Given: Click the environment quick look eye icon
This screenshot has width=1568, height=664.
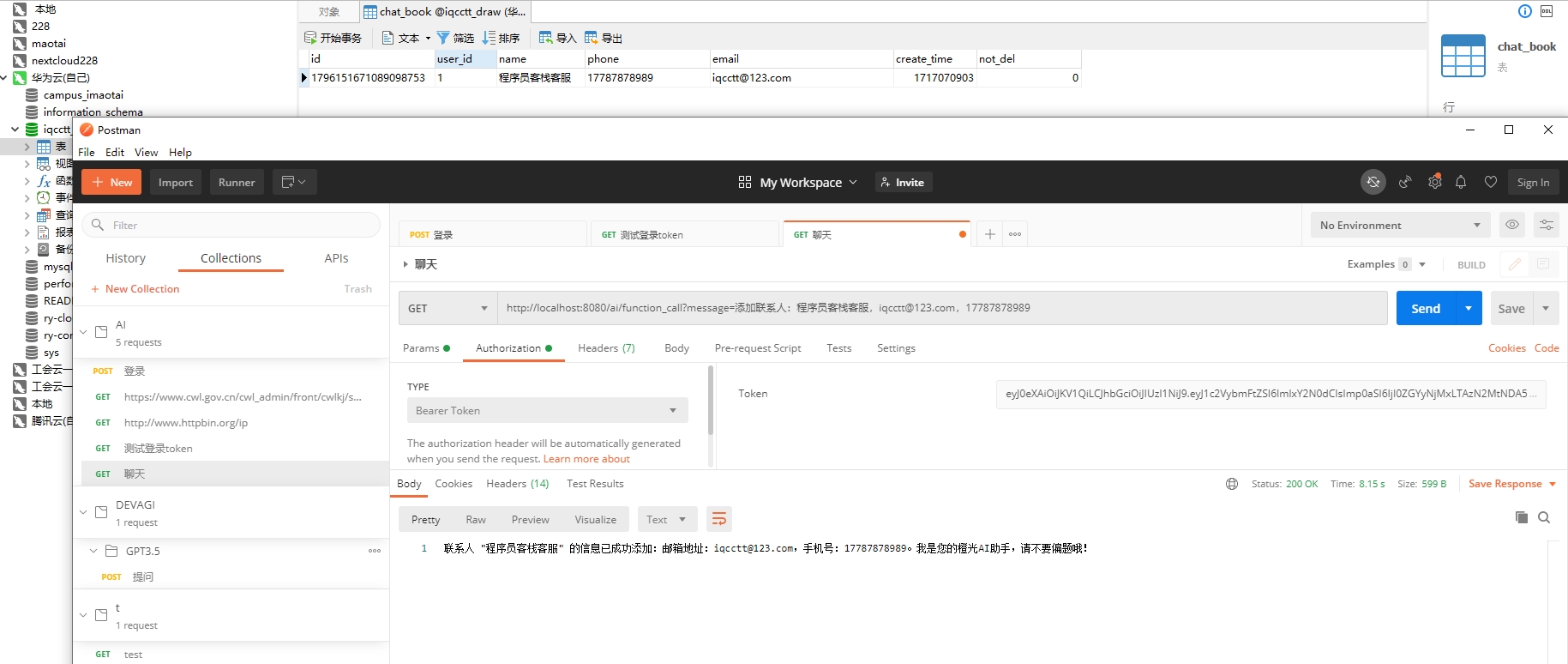Looking at the screenshot, I should 1512,225.
